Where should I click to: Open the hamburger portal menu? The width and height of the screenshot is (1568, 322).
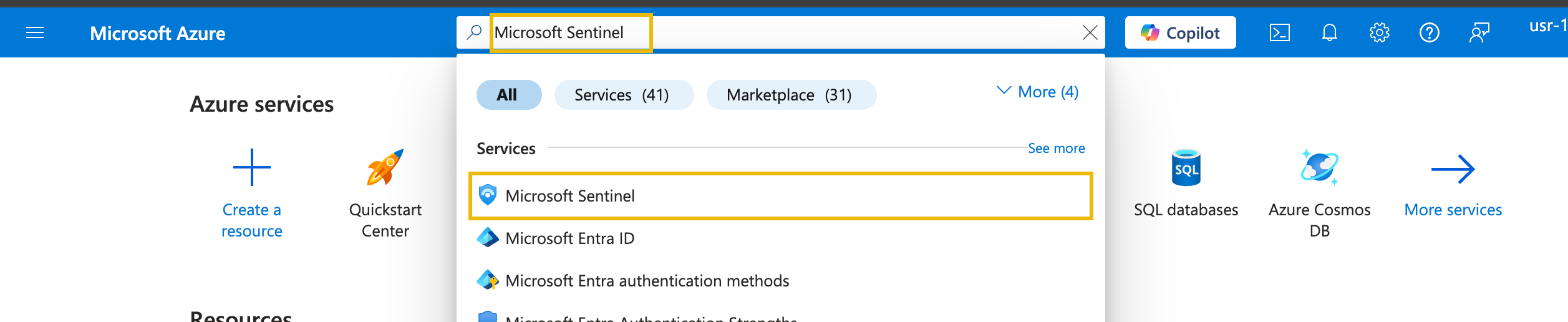click(35, 32)
